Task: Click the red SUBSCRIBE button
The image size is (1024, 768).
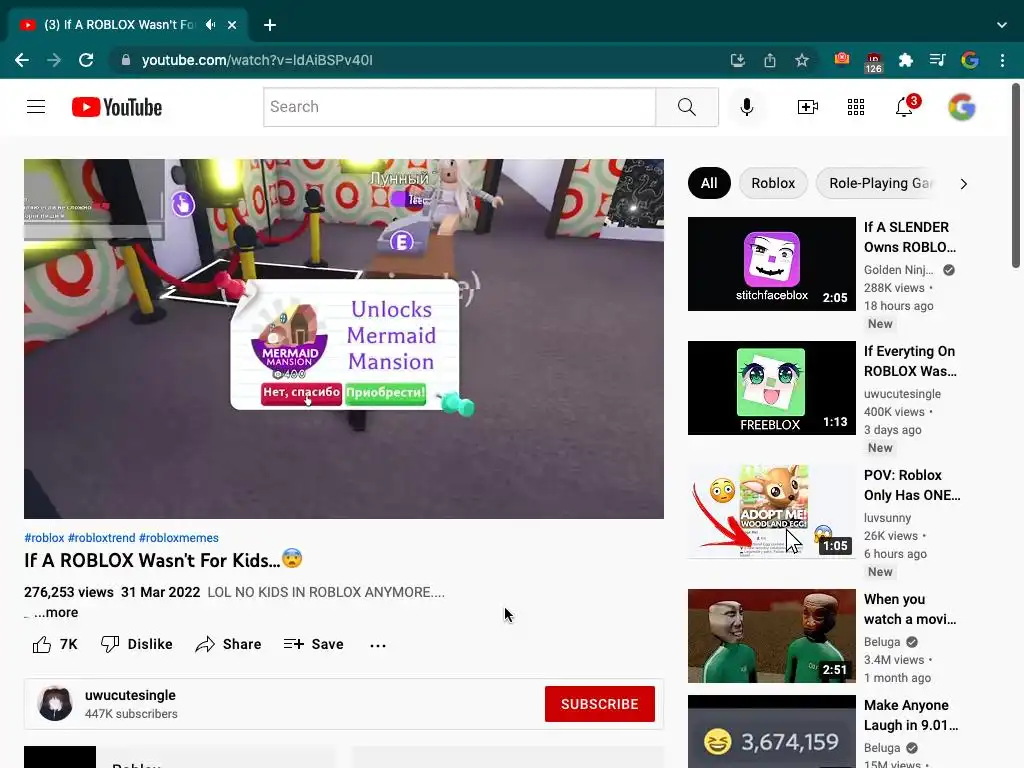Action: tap(600, 704)
